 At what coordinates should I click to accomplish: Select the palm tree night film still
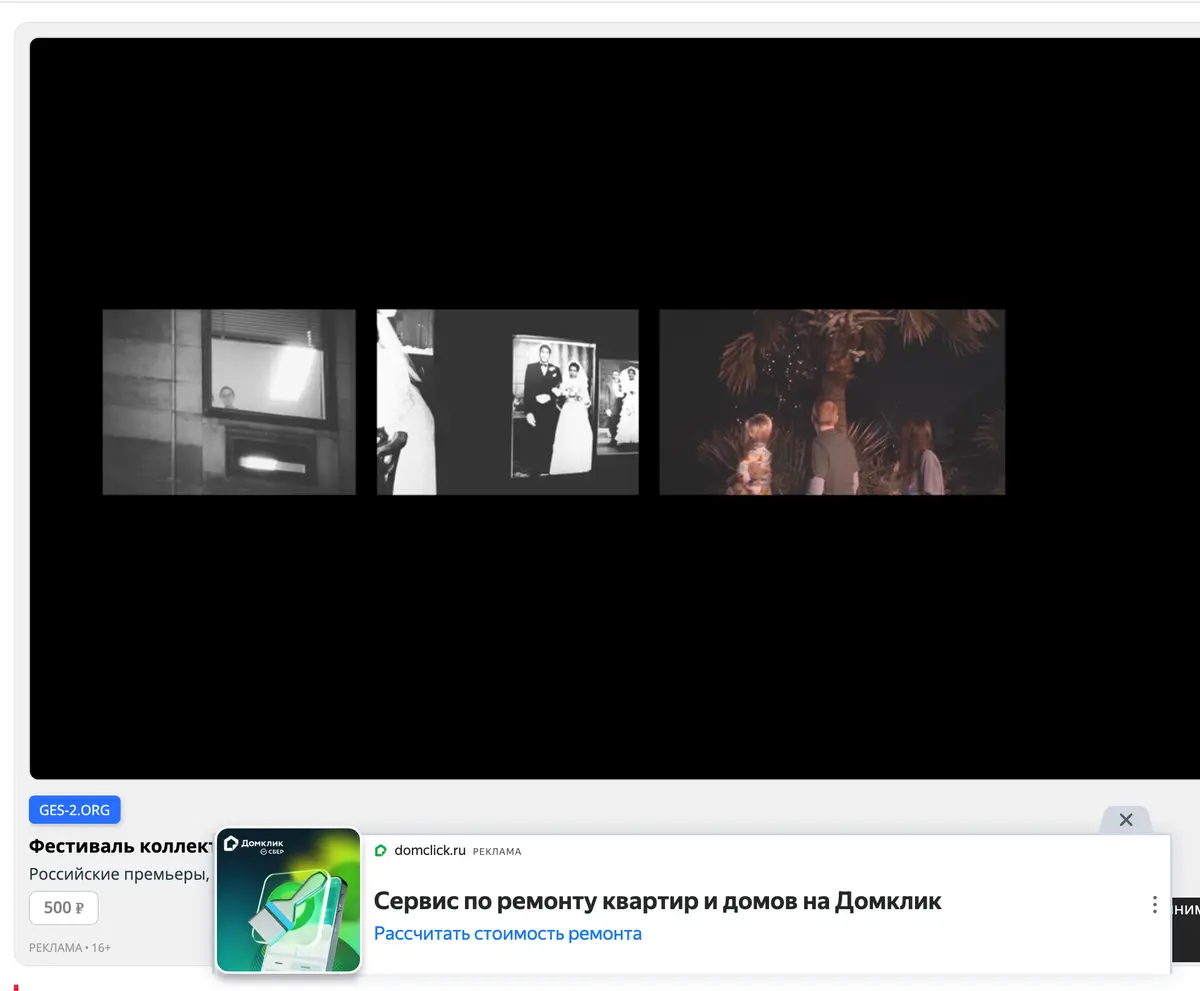tap(832, 402)
